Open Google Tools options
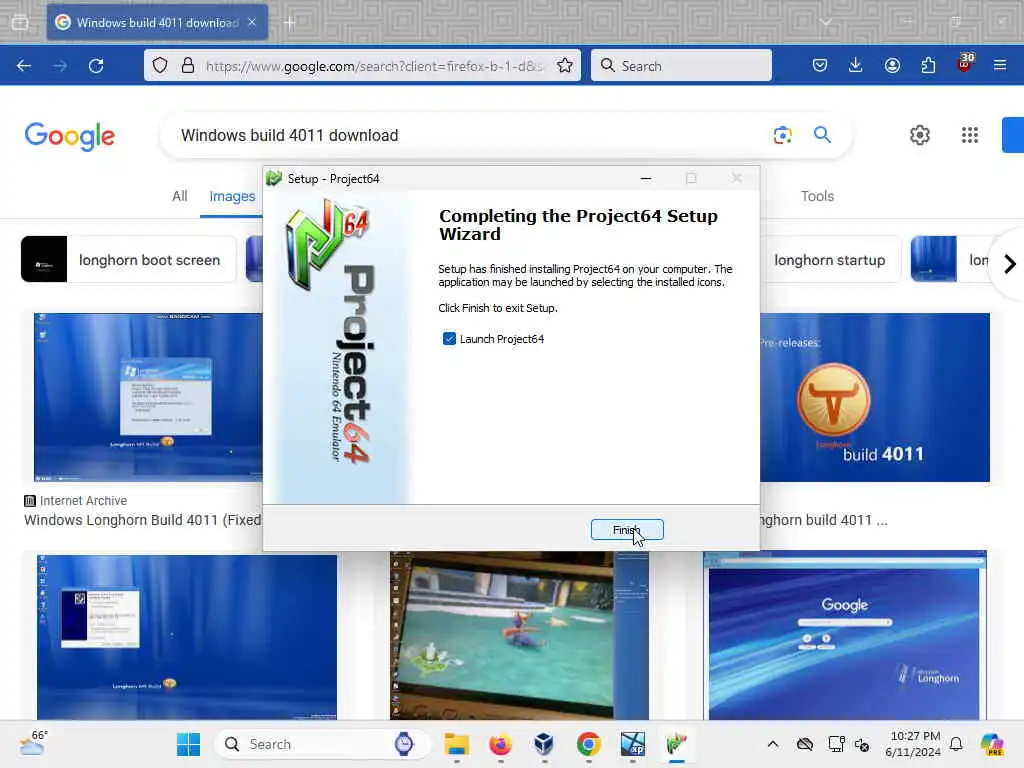Image resolution: width=1024 pixels, height=768 pixels. tap(817, 196)
